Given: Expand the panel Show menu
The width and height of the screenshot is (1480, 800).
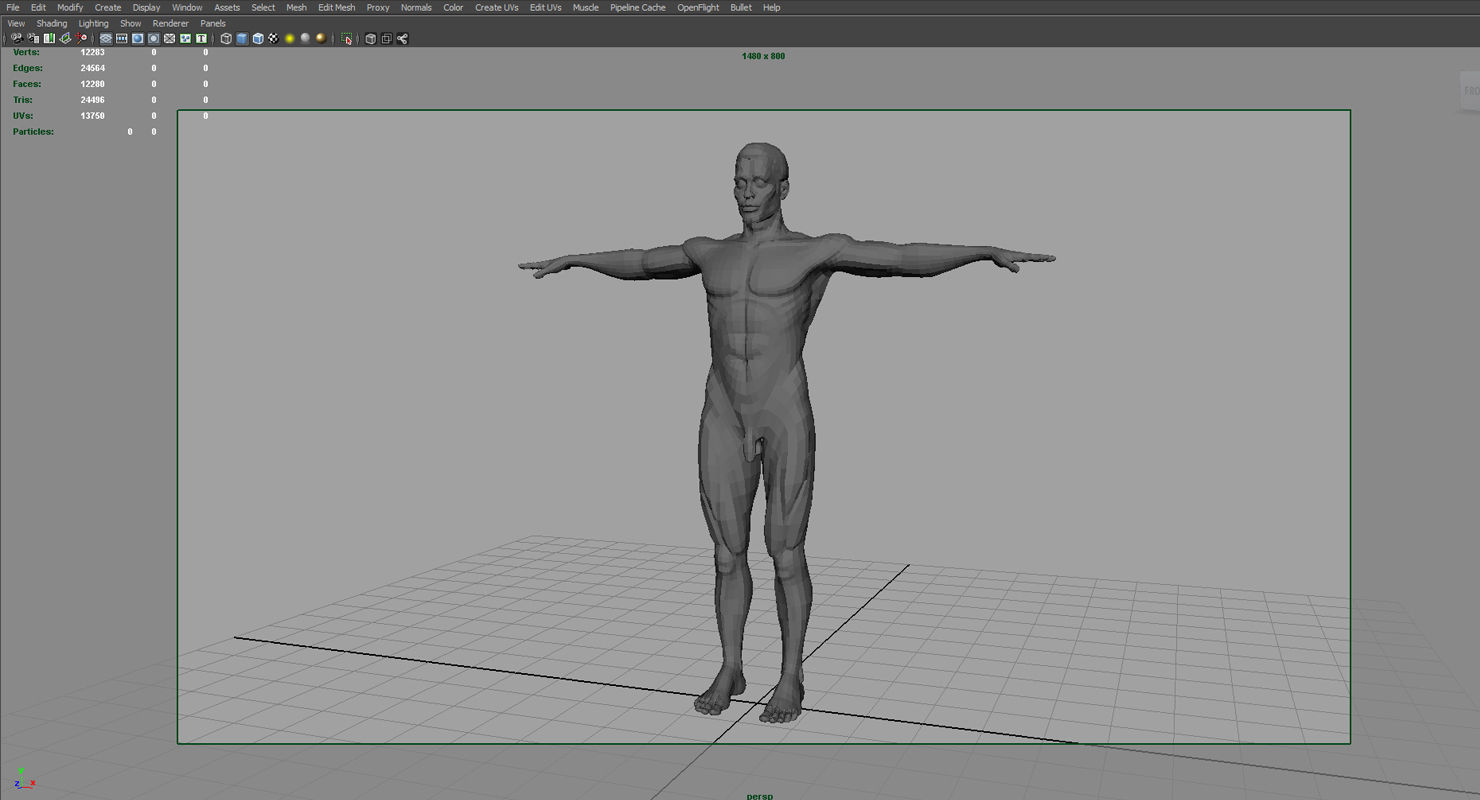Looking at the screenshot, I should pyautogui.click(x=131, y=23).
